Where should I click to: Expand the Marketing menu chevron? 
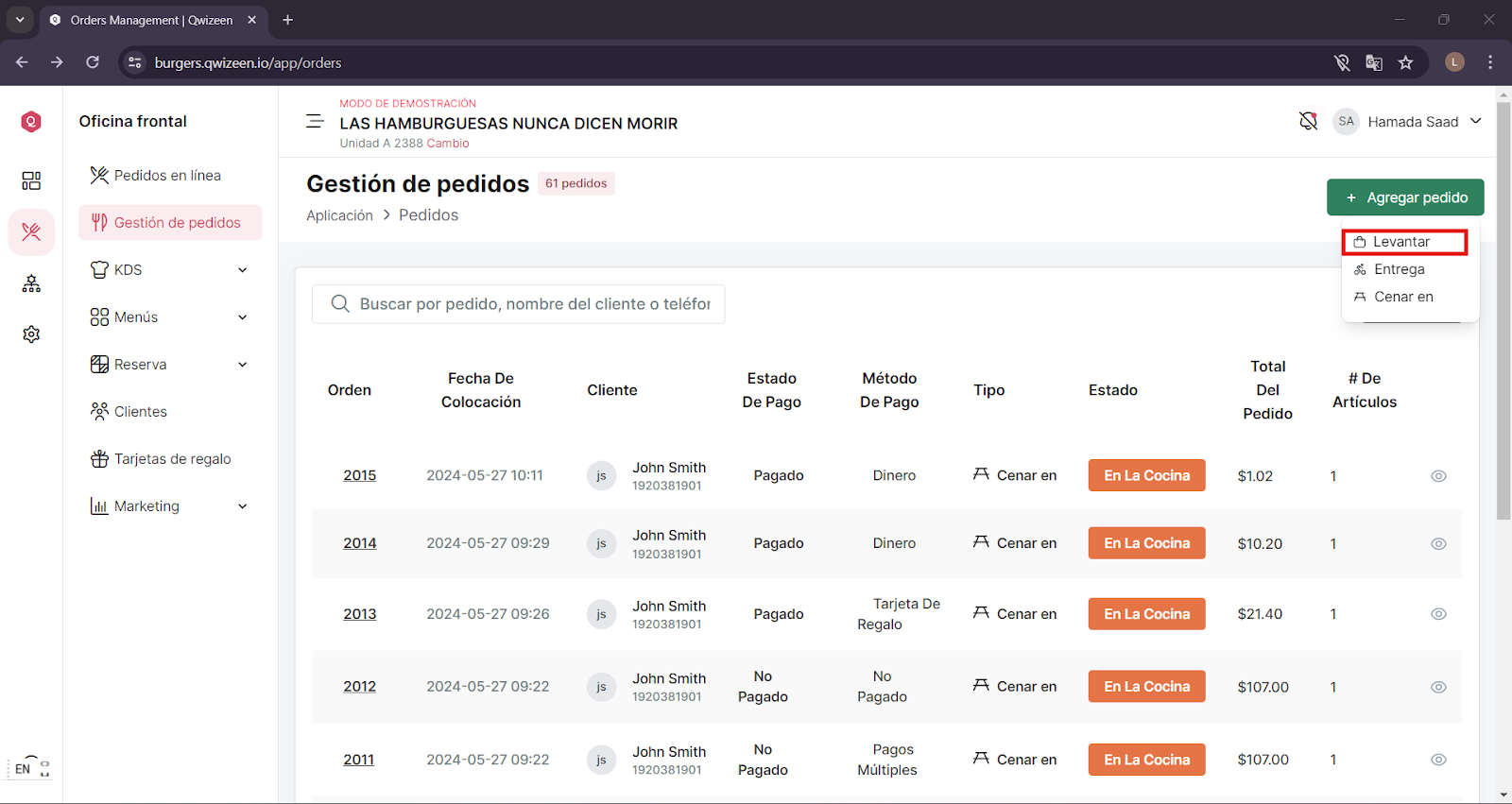coord(243,506)
